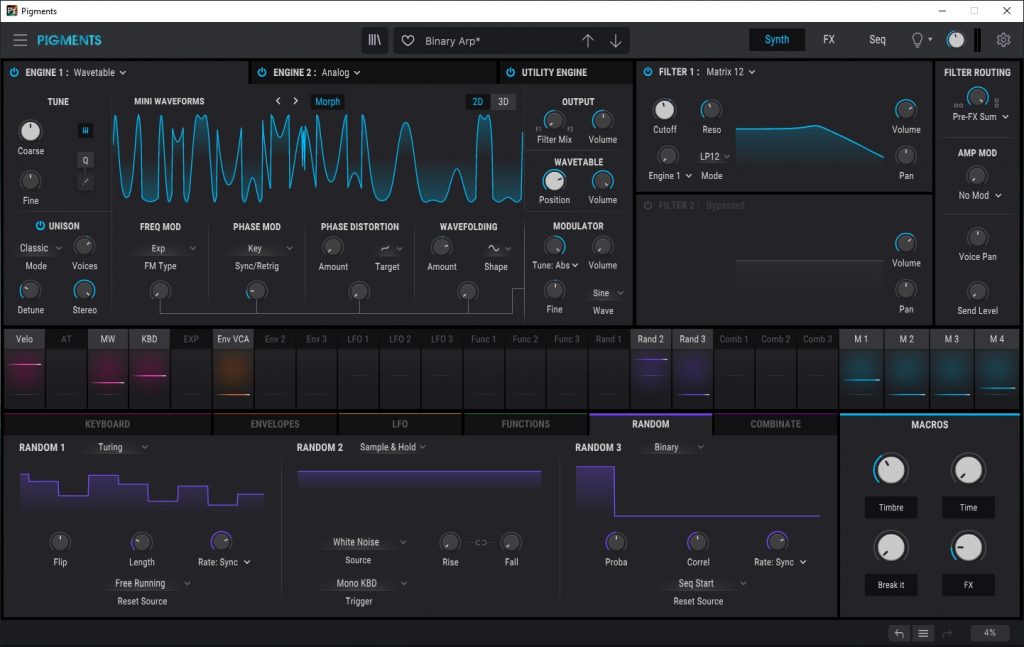Toggle Engine 2 power button
Image resolution: width=1024 pixels, height=647 pixels.
(262, 72)
